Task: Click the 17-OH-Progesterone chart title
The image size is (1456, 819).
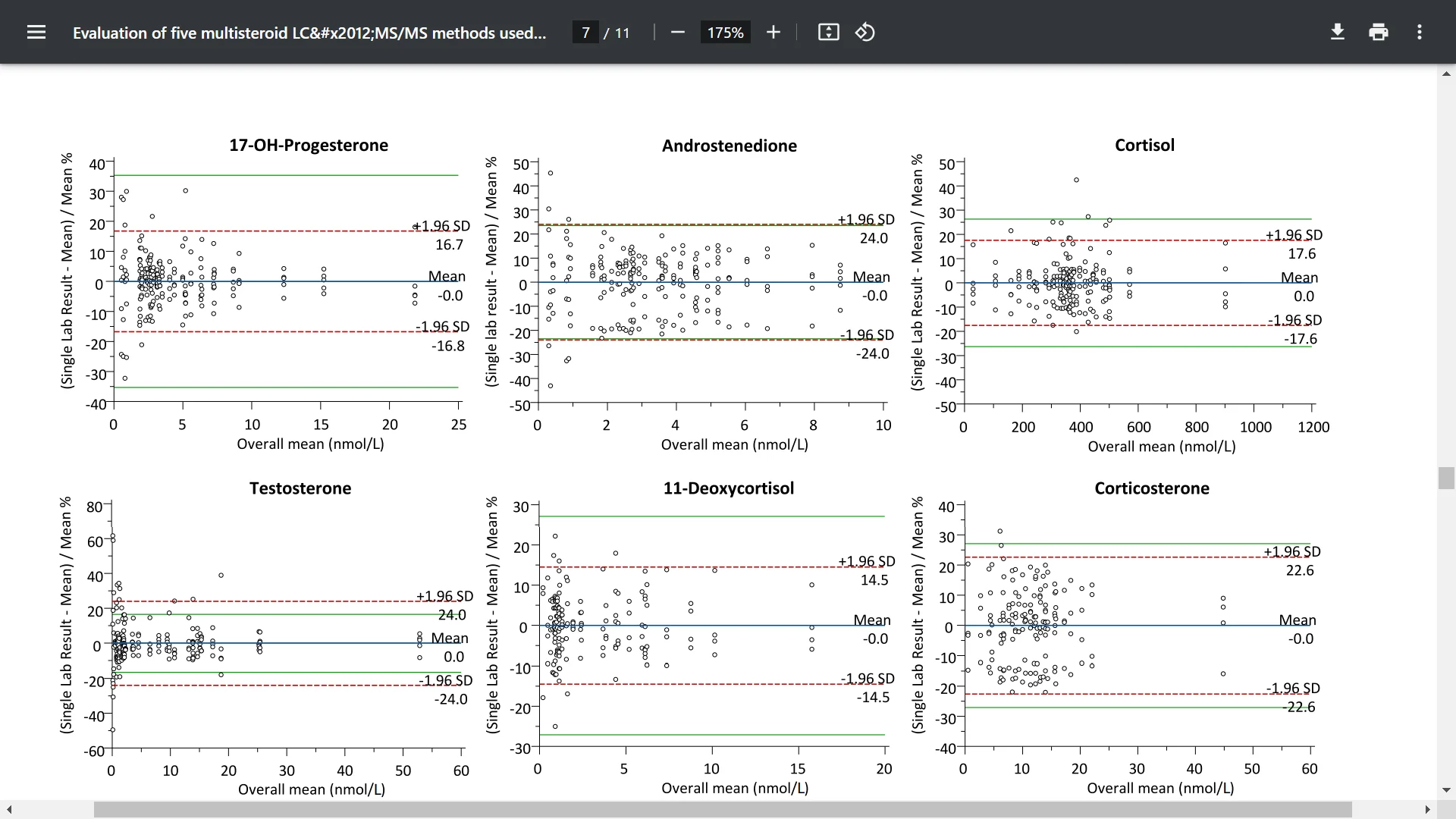Action: tap(309, 145)
